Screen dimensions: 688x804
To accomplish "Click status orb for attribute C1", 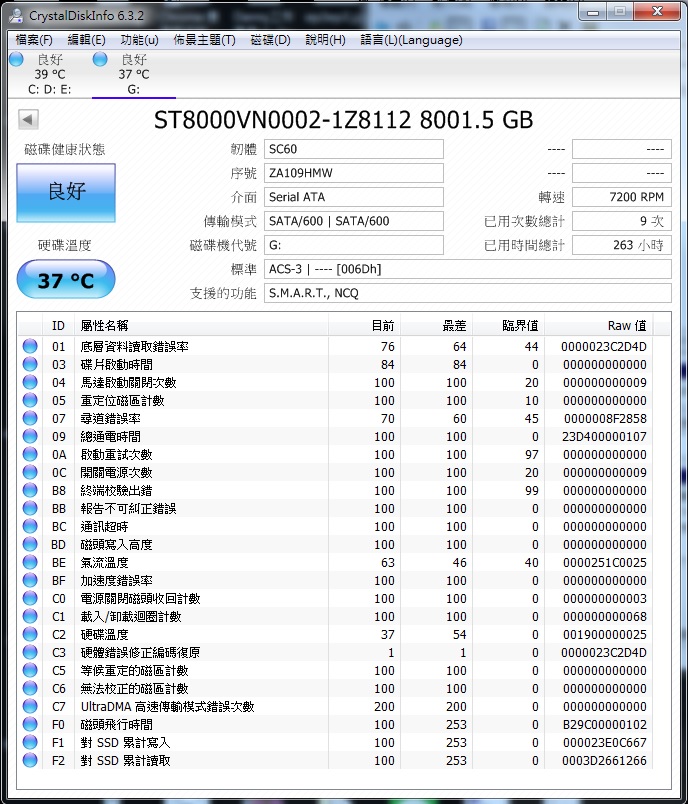I will click(x=30, y=616).
